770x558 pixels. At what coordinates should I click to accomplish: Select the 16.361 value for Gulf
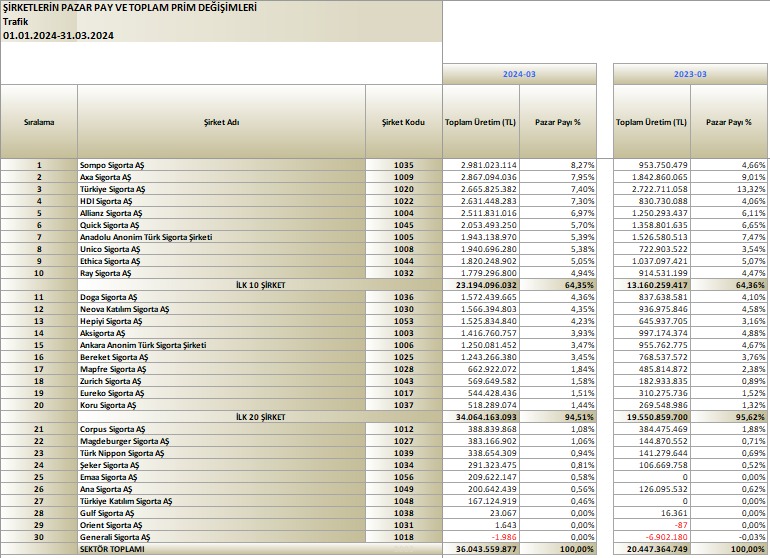[x=652, y=513]
